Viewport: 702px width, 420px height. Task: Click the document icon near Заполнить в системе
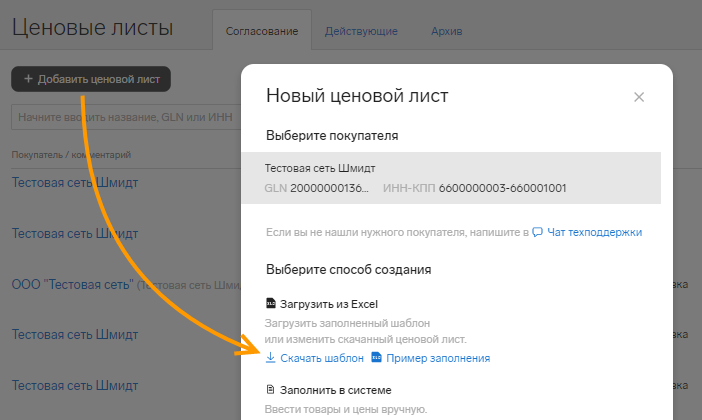pos(270,390)
